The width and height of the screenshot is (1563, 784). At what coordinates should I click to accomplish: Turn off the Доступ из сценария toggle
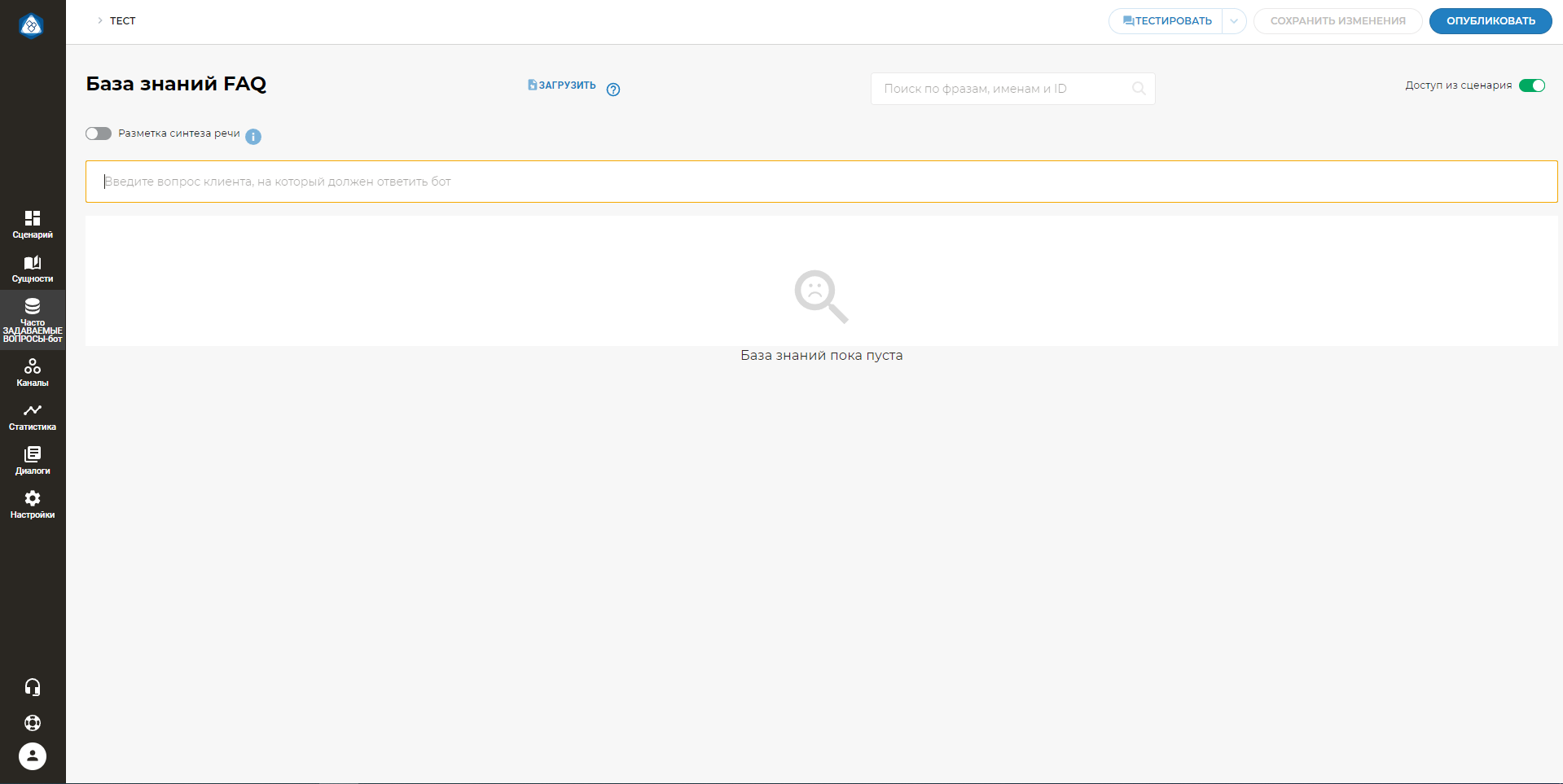coord(1532,85)
